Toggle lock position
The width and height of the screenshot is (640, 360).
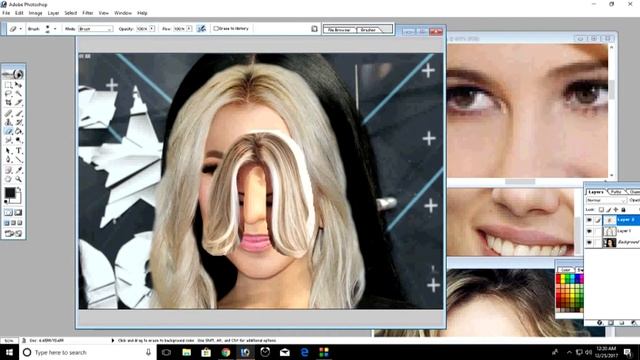(616, 210)
